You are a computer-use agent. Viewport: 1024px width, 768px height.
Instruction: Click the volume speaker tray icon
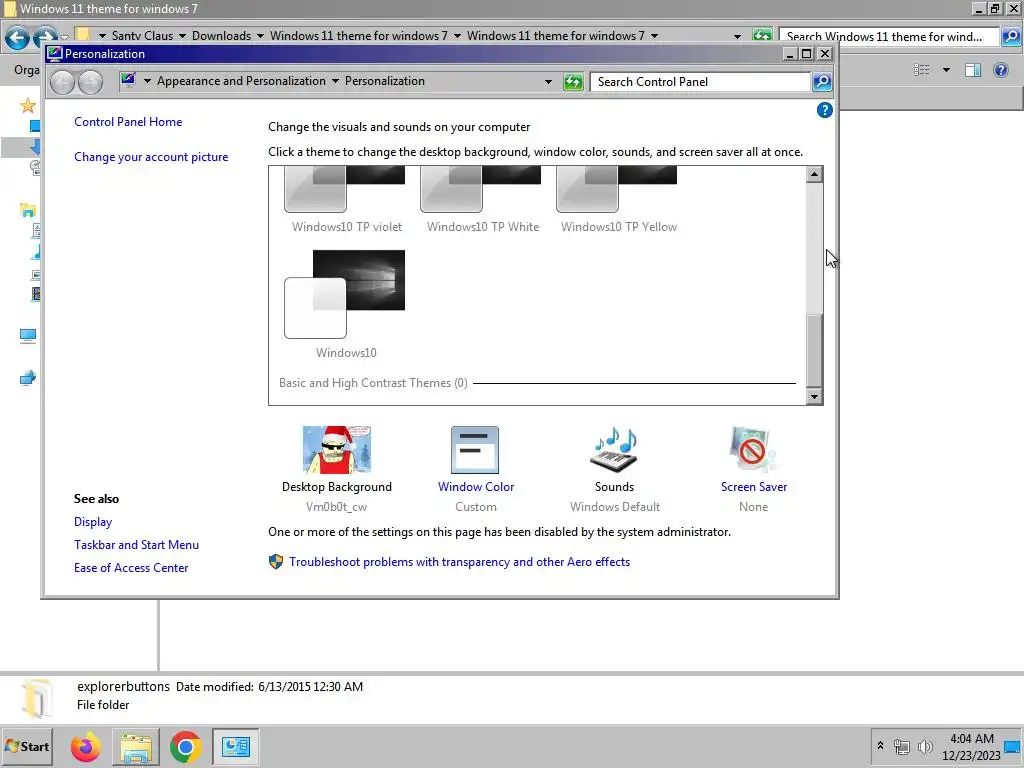[x=925, y=746]
